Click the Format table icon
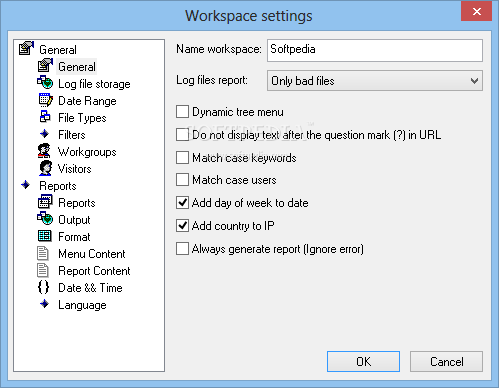 [x=44, y=236]
